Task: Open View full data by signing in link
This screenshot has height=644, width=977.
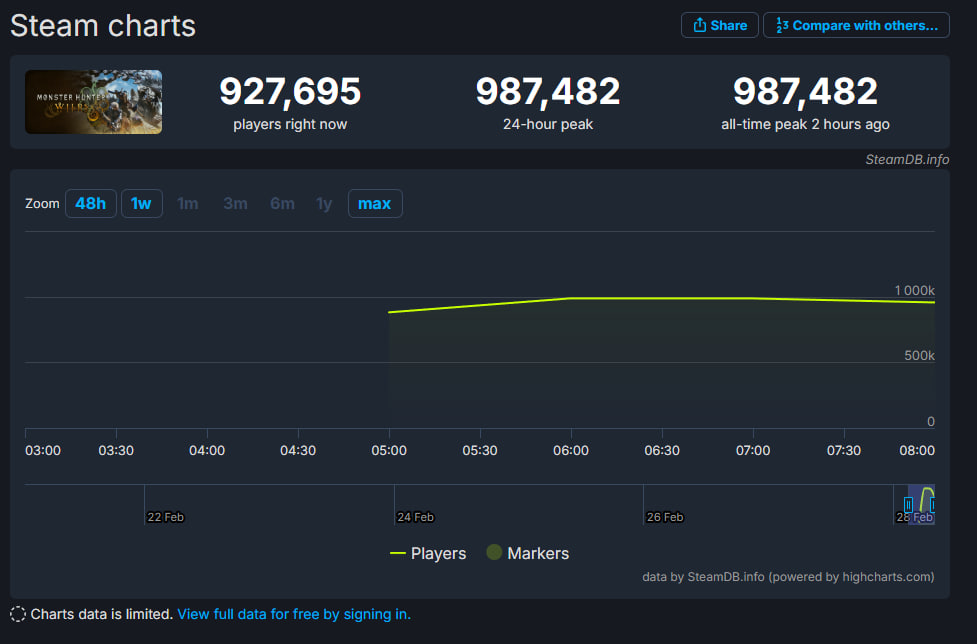Action: coord(294,614)
